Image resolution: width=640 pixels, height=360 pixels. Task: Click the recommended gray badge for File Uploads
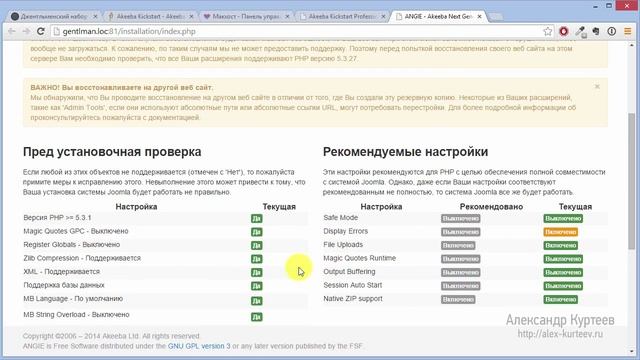point(458,245)
